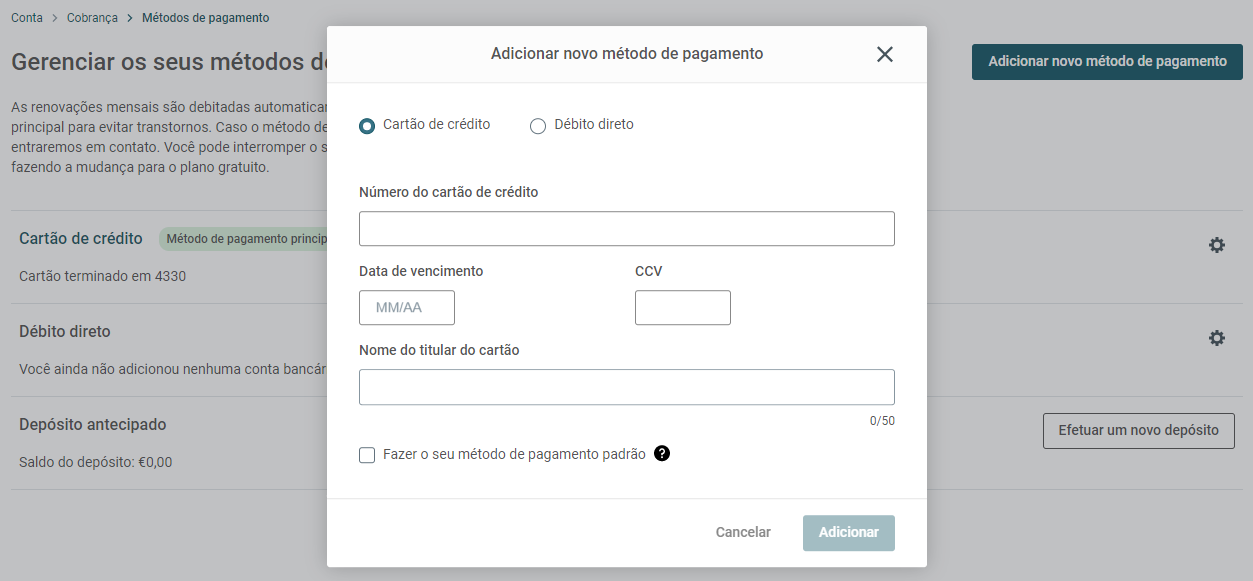Click Efetuar um novo depósito button

click(x=1138, y=431)
